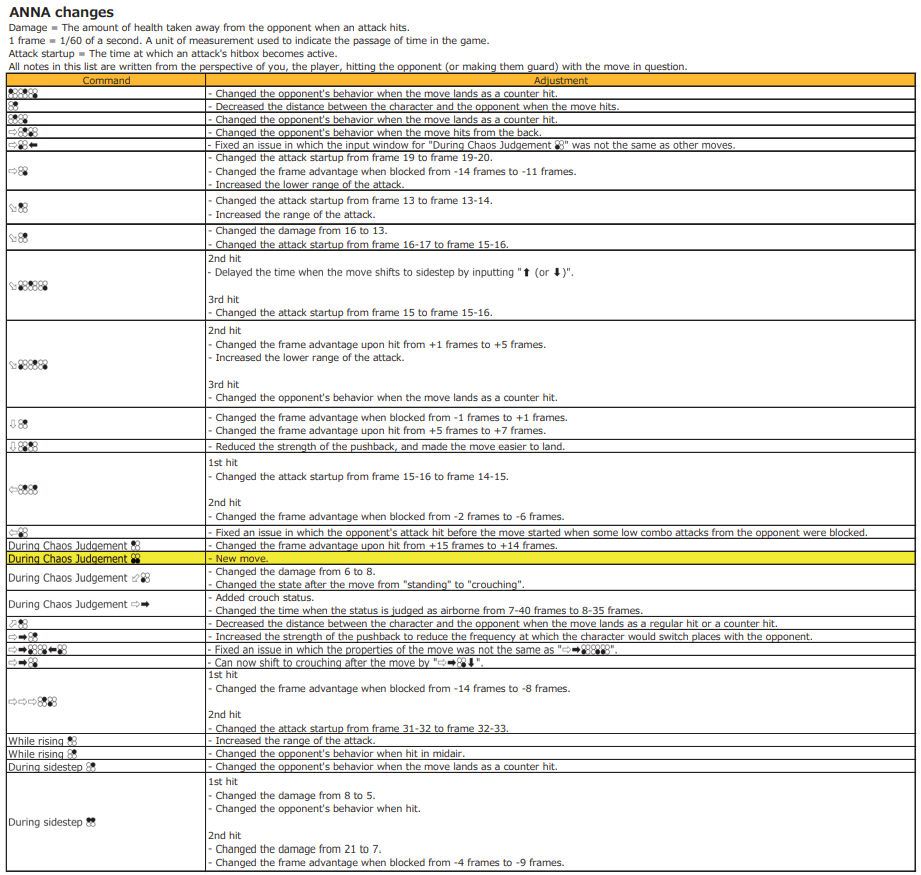Click "Changed the attack startup from frame 16-17 to frame 15-16."
The image size is (921, 875).
click(358, 244)
